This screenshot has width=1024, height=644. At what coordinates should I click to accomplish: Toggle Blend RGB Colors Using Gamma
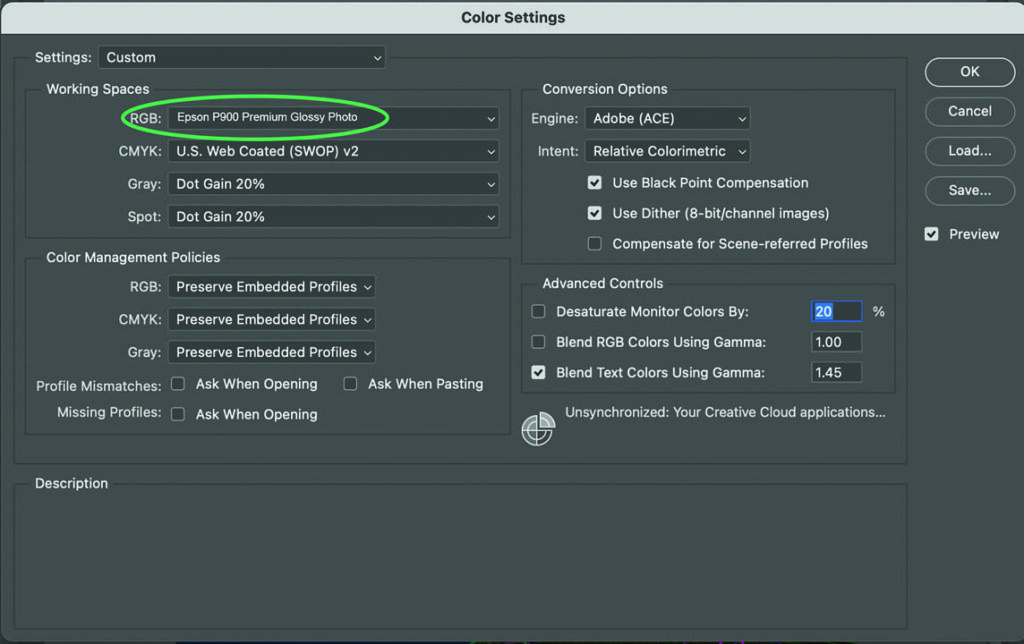tap(539, 342)
